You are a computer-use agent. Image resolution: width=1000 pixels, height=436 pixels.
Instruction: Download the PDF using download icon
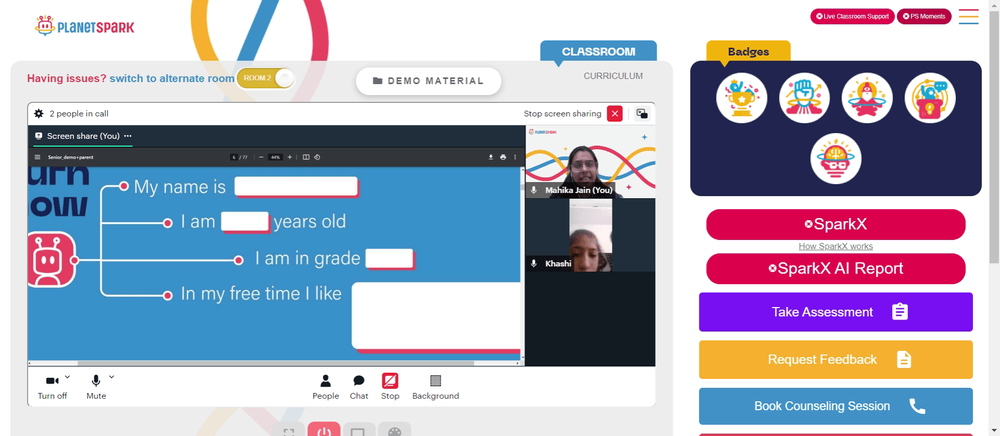pos(491,157)
